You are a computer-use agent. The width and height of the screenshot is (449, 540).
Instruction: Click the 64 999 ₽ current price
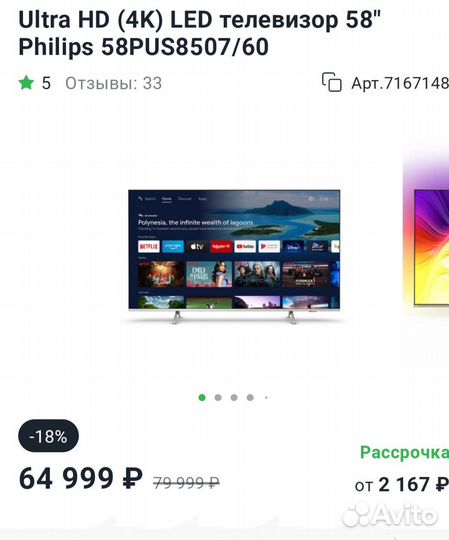click(x=81, y=478)
